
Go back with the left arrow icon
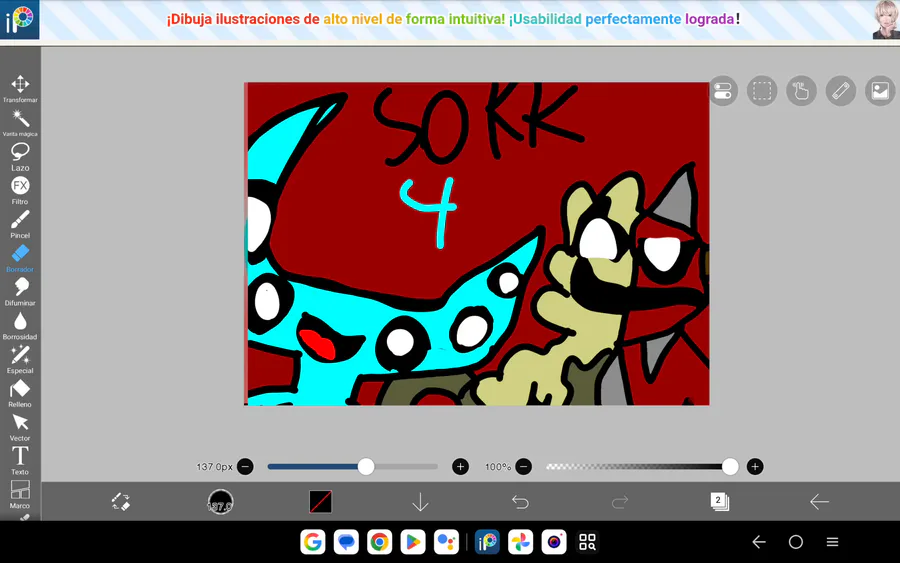tap(819, 502)
